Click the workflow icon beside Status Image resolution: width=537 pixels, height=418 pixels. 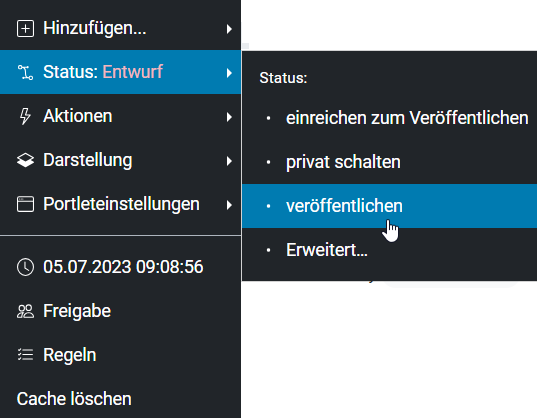[25, 72]
